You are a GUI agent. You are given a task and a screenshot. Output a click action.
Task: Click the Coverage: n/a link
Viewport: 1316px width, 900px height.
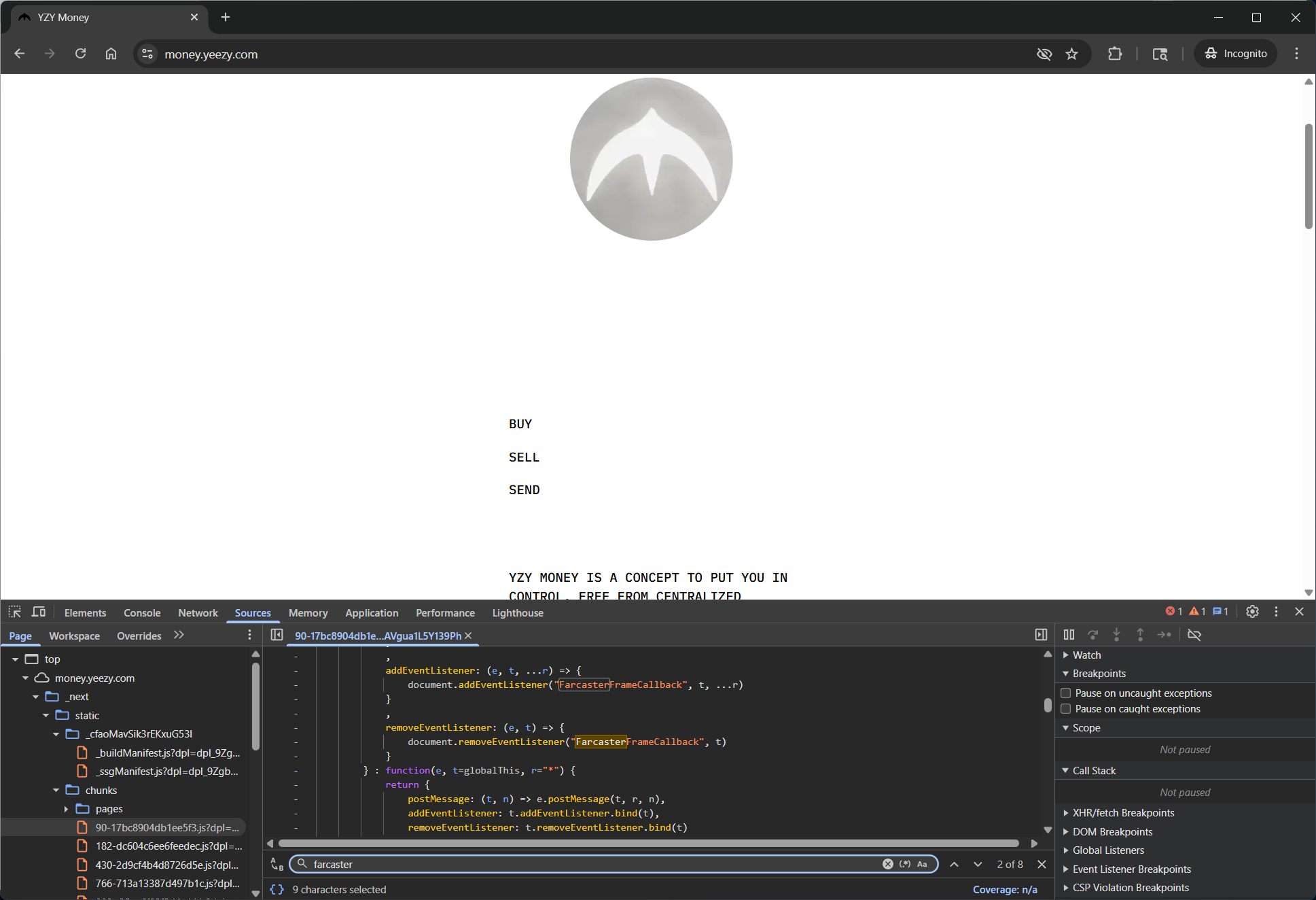tap(1004, 889)
